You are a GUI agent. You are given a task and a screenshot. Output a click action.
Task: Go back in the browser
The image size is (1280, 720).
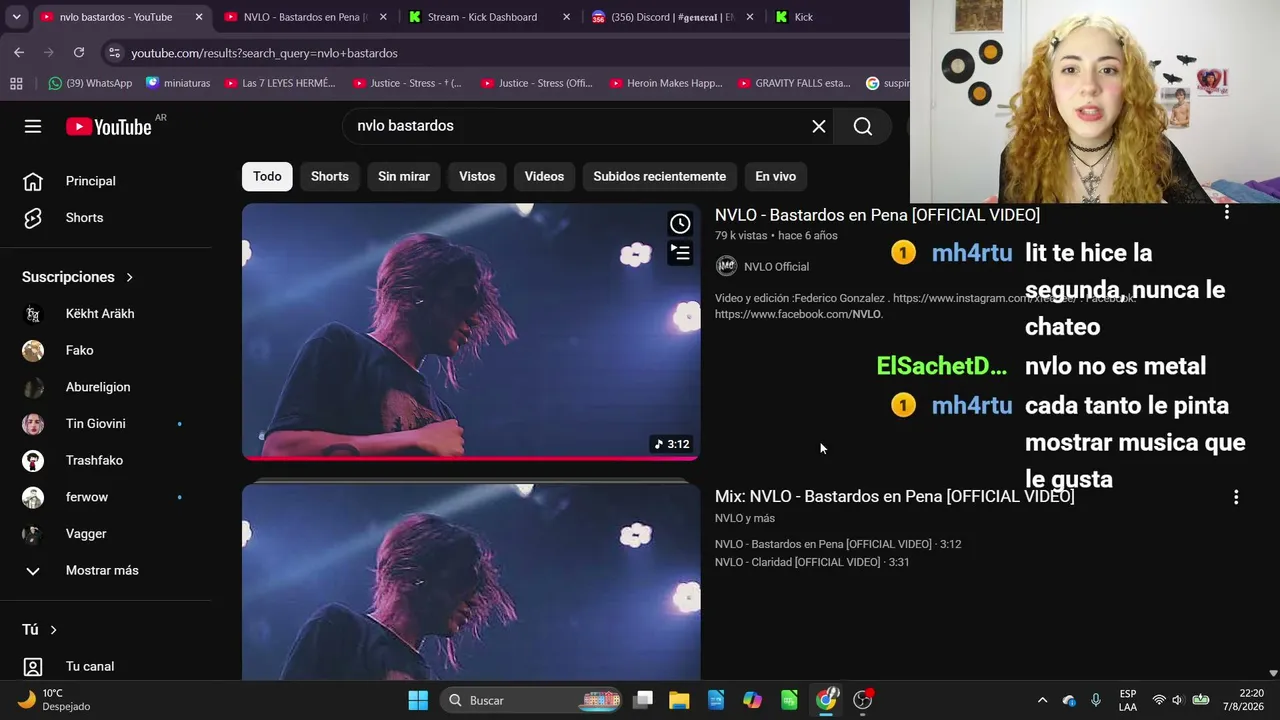pyautogui.click(x=19, y=52)
